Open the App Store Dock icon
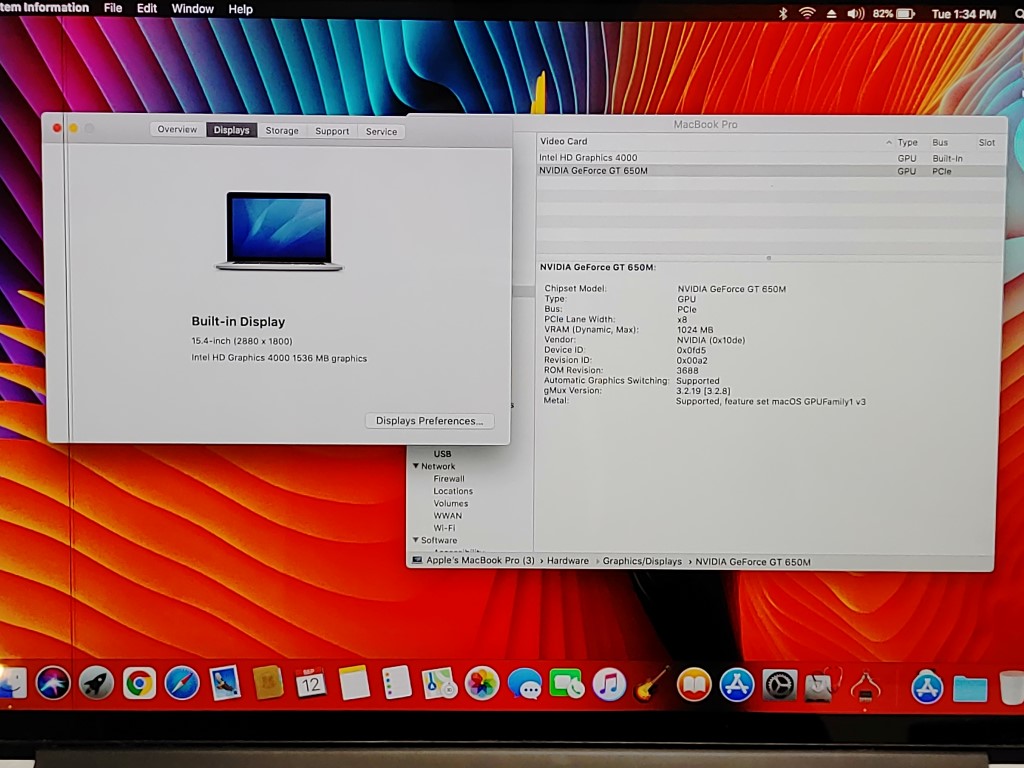The image size is (1024, 768). [x=737, y=685]
